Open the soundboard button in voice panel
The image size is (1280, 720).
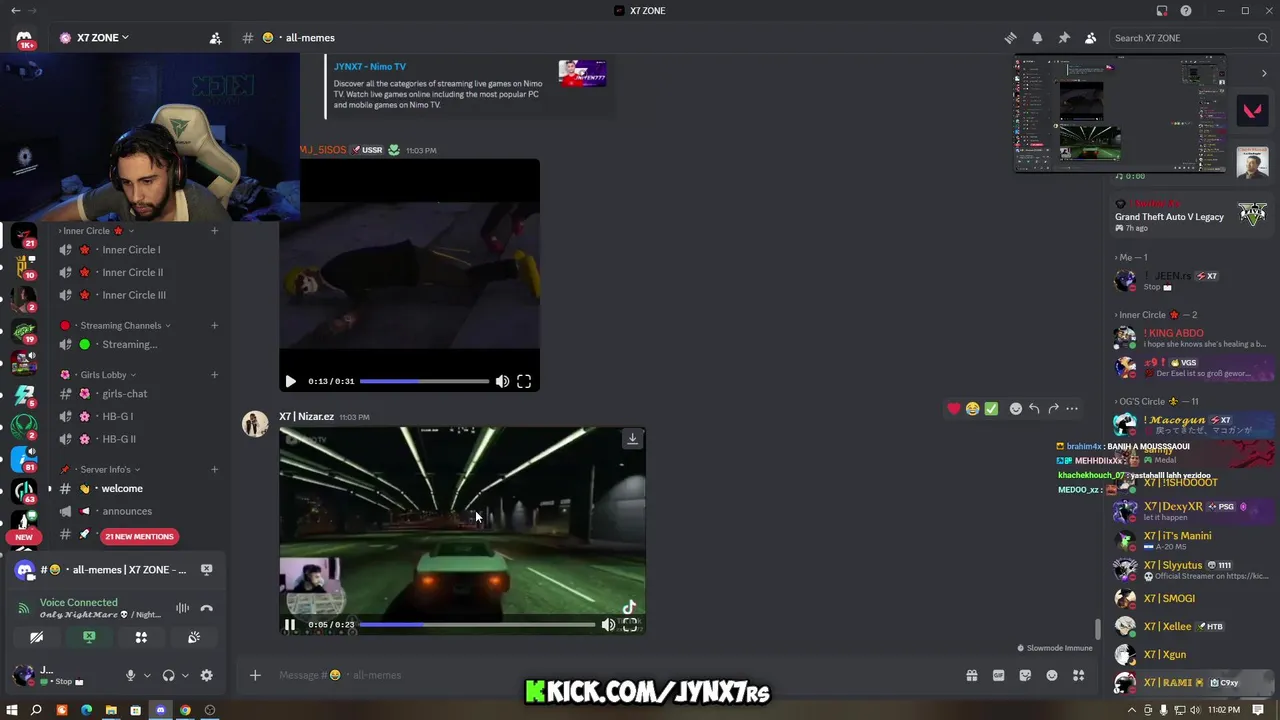point(194,637)
